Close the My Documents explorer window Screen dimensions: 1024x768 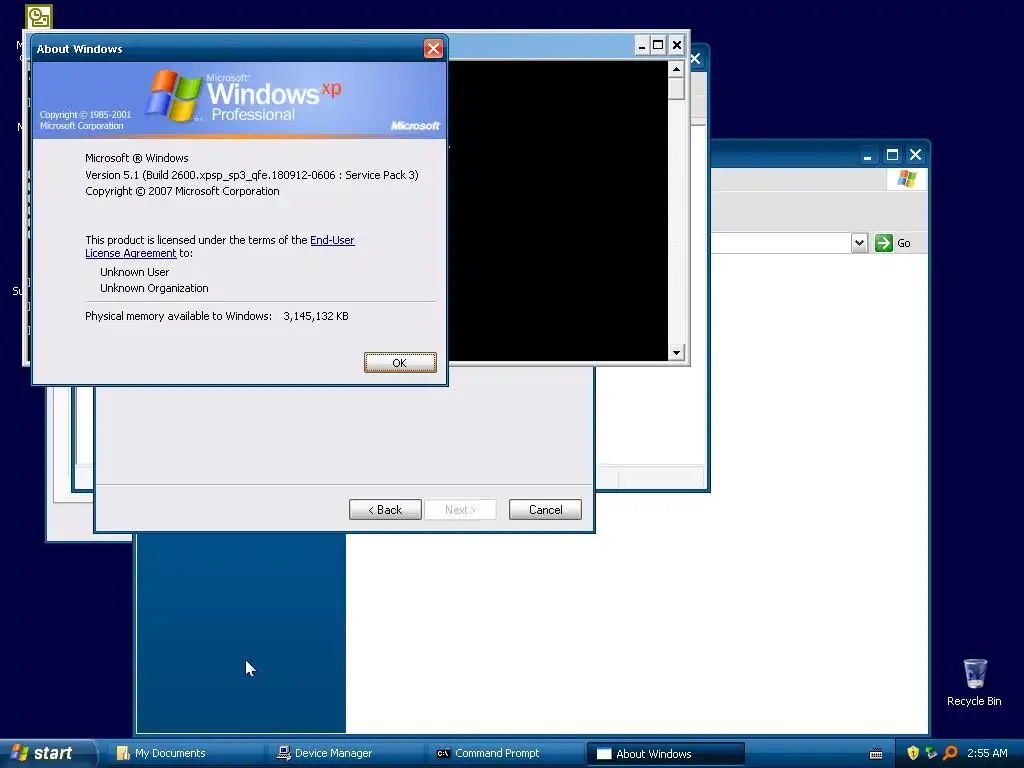(x=916, y=155)
